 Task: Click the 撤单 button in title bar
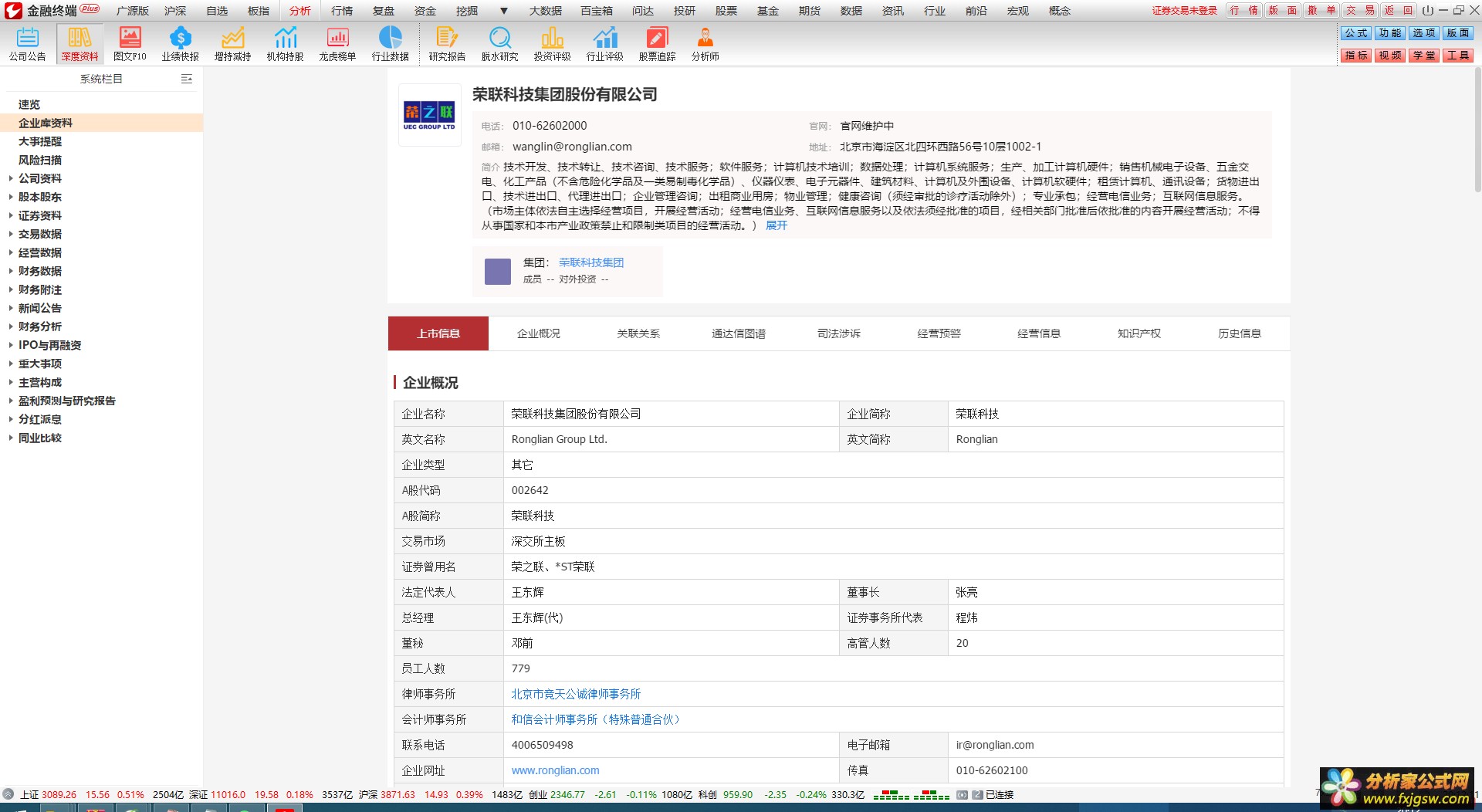coord(1321,11)
